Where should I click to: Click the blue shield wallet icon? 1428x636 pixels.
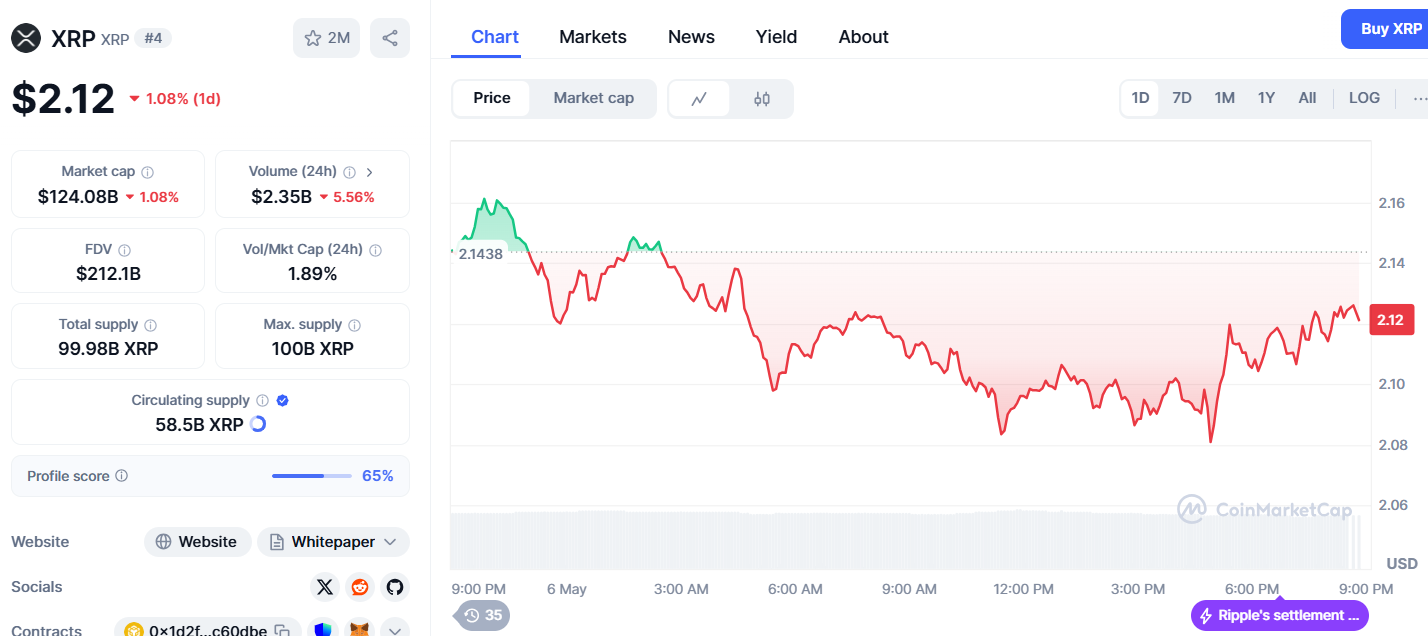point(323,630)
